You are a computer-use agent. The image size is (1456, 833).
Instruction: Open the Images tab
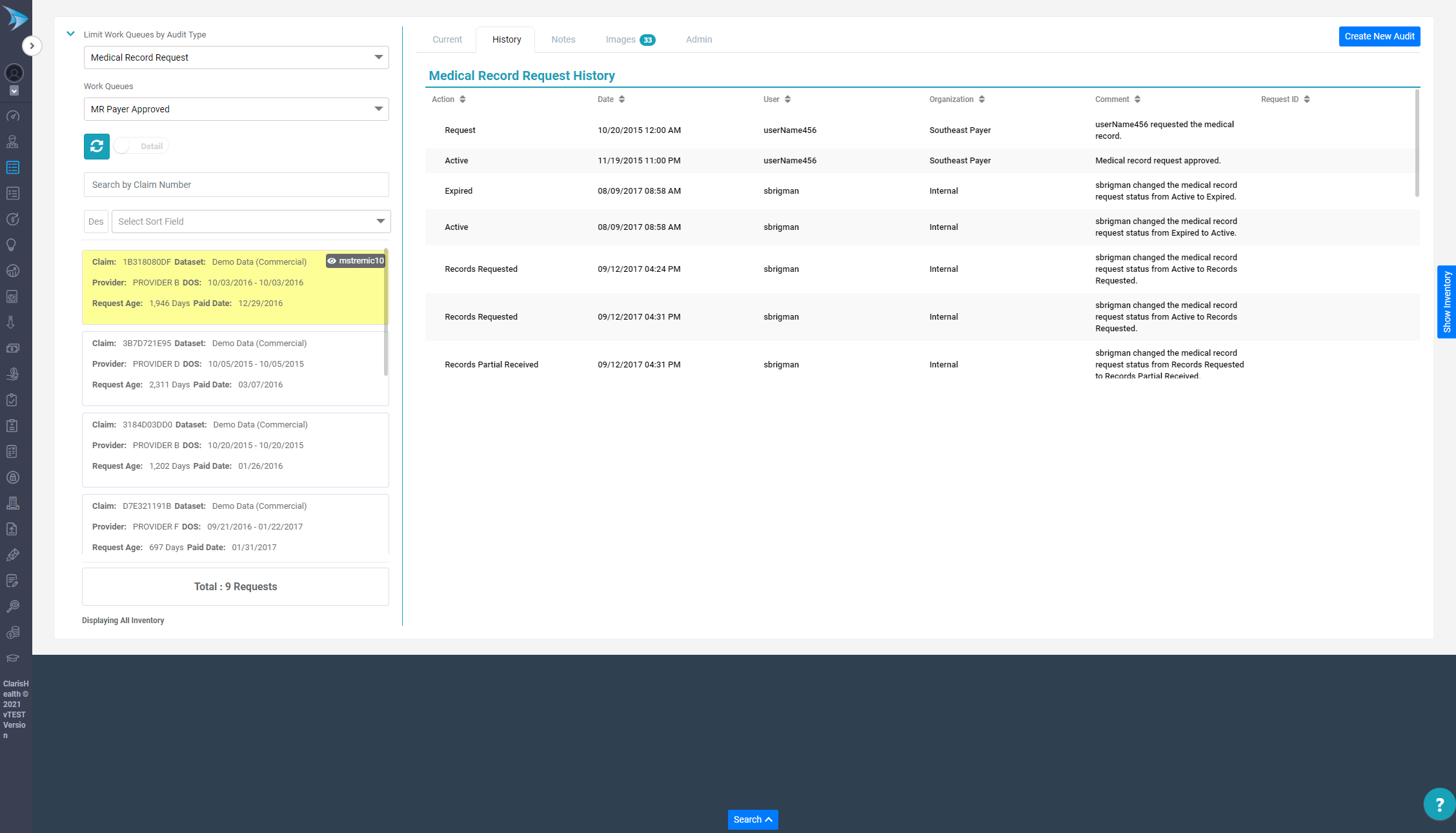pyautogui.click(x=631, y=39)
